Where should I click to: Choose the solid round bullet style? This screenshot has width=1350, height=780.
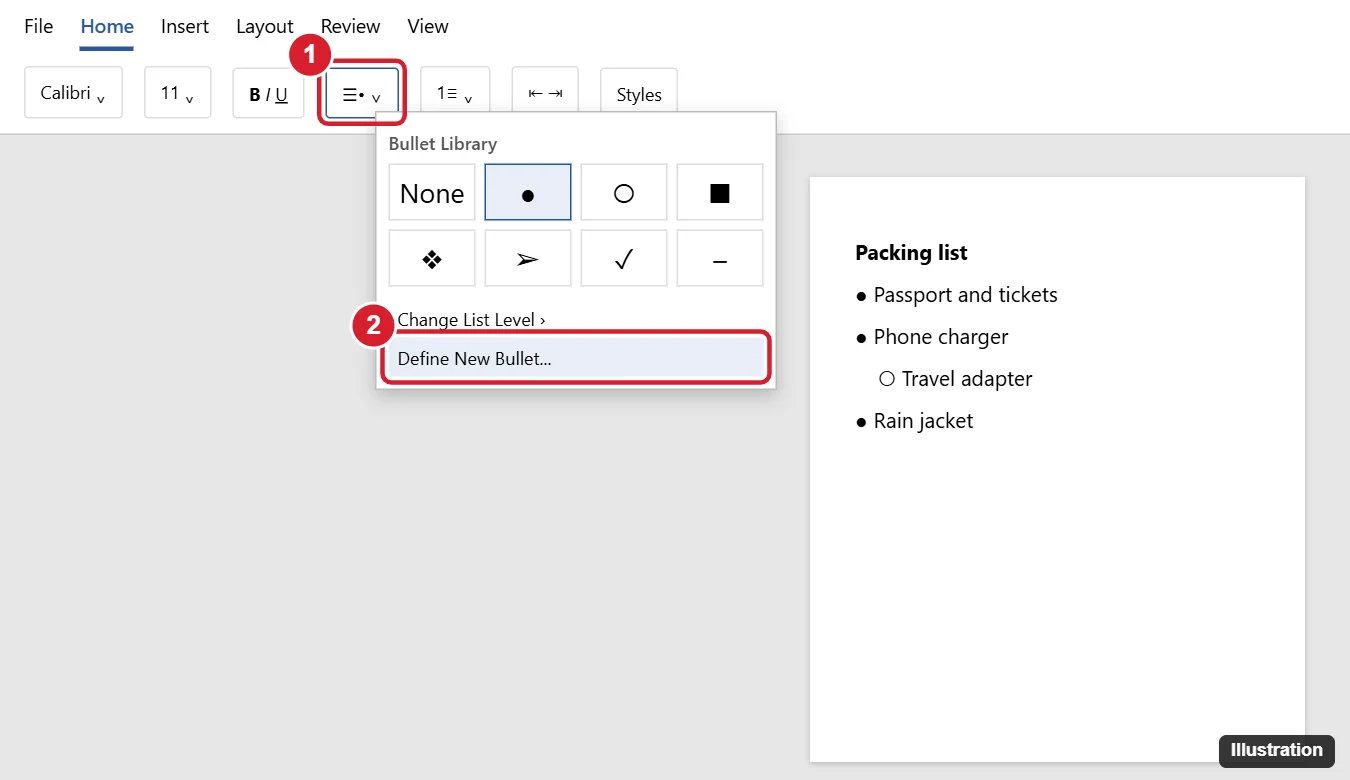[x=528, y=192]
